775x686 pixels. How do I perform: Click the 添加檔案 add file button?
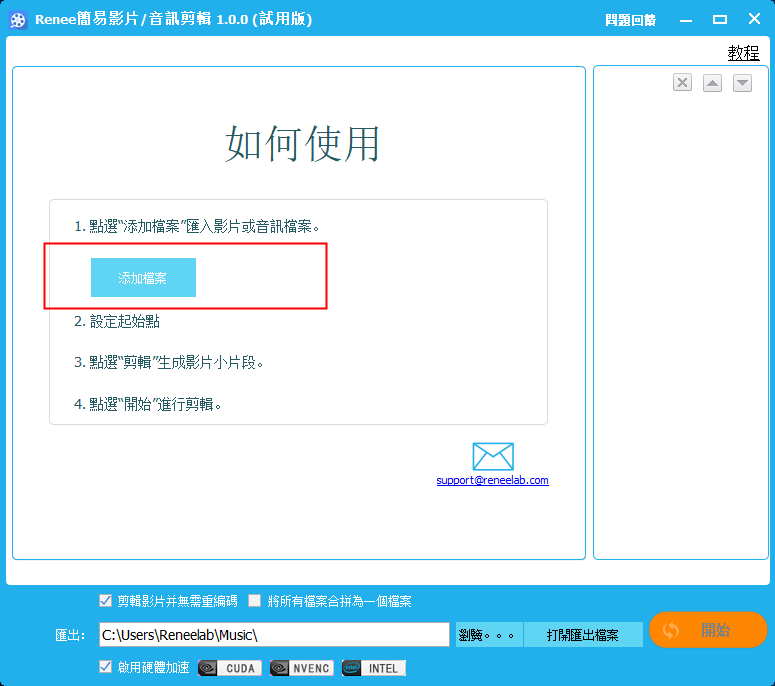pos(143,277)
